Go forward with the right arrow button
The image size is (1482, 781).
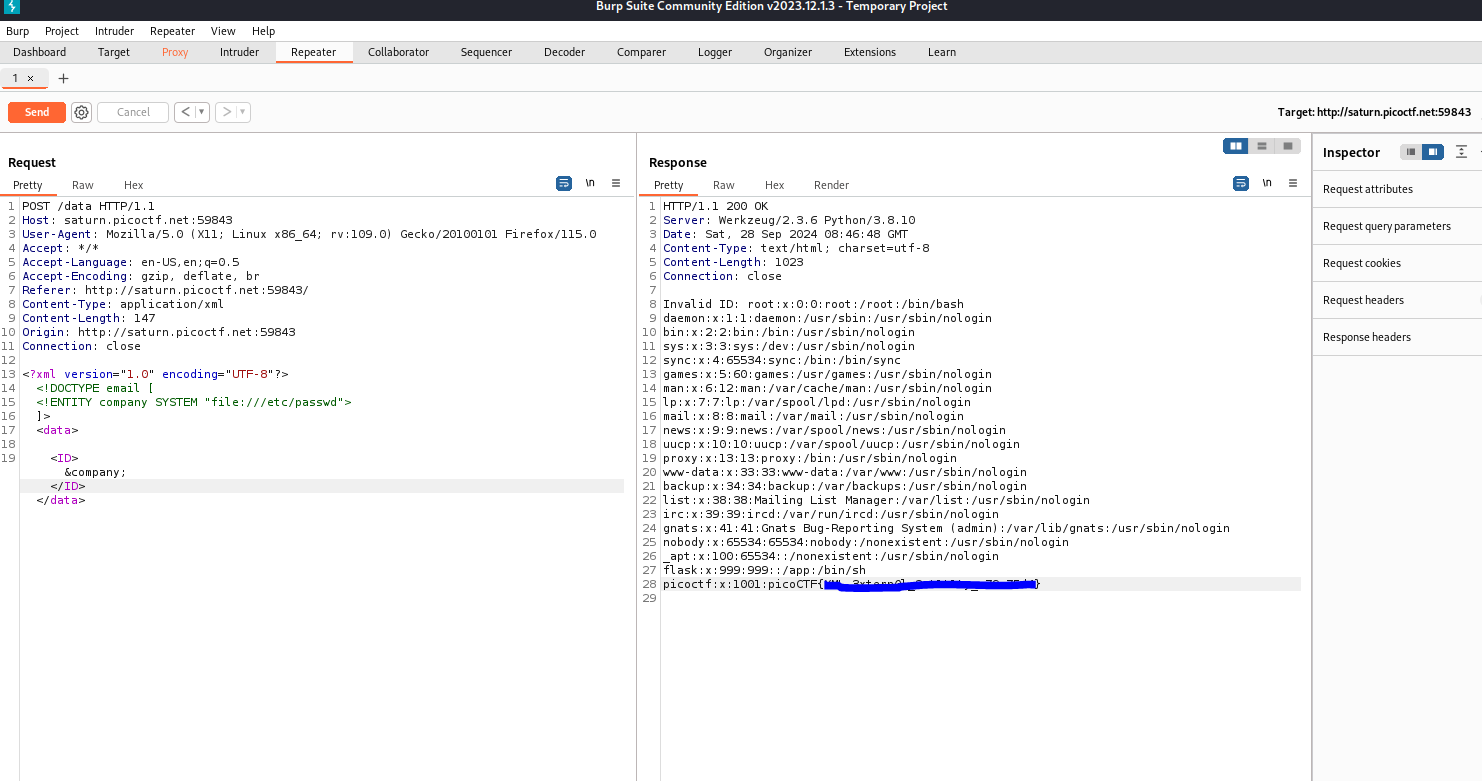pyautogui.click(x=226, y=112)
